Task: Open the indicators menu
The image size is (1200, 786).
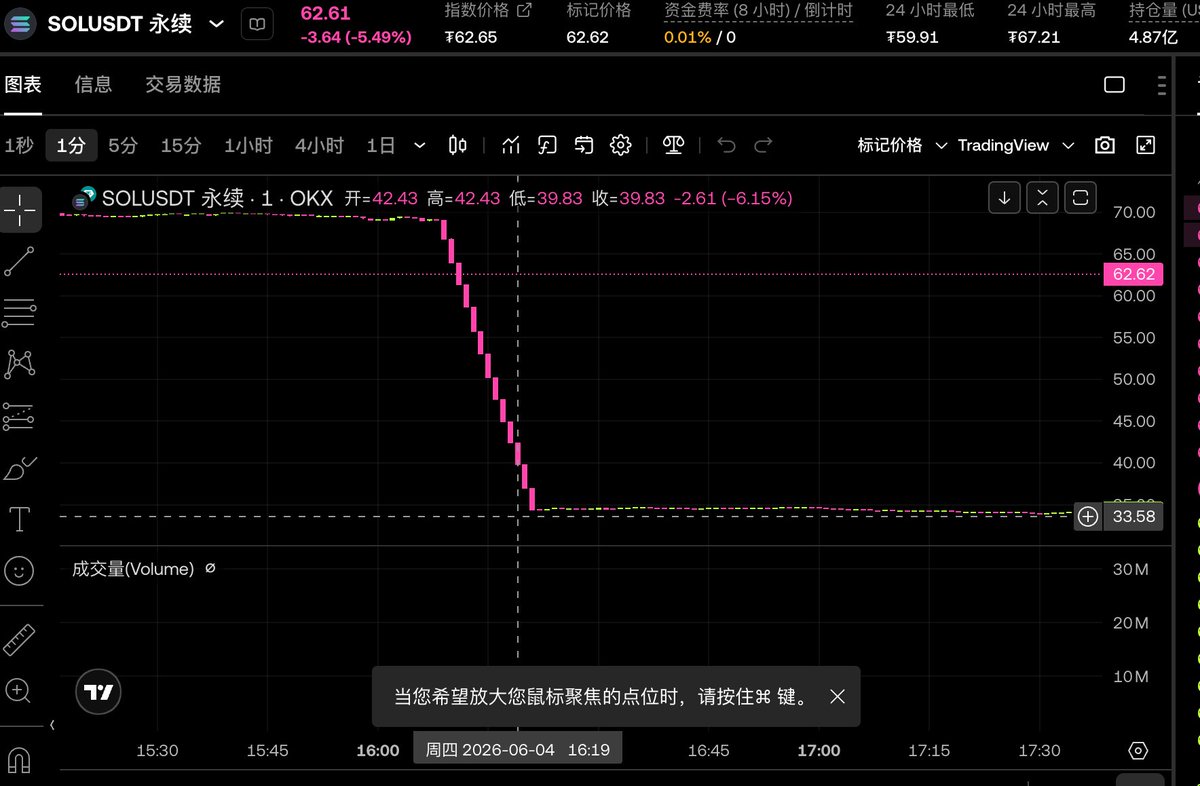Action: pos(511,145)
